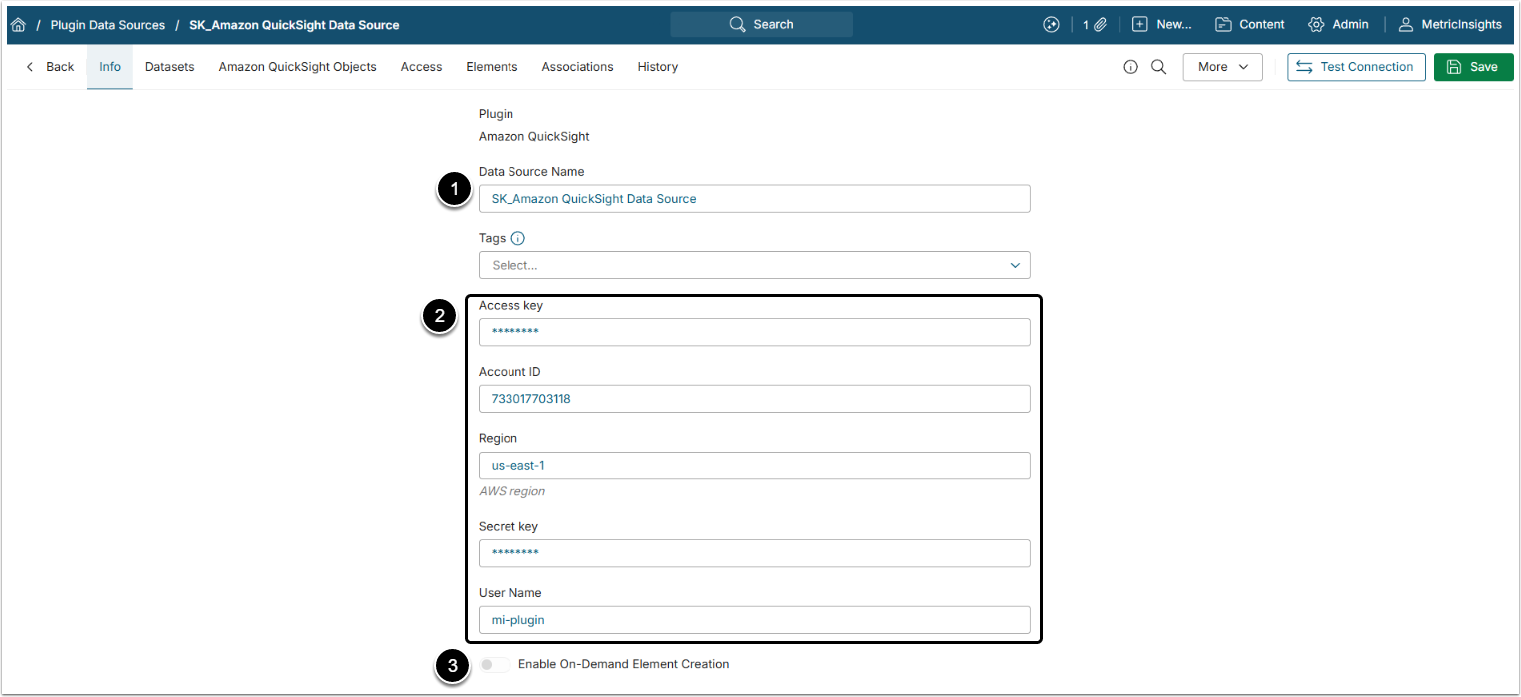Click the info icon beside Tags
This screenshot has height=697, width=1521.
518,239
